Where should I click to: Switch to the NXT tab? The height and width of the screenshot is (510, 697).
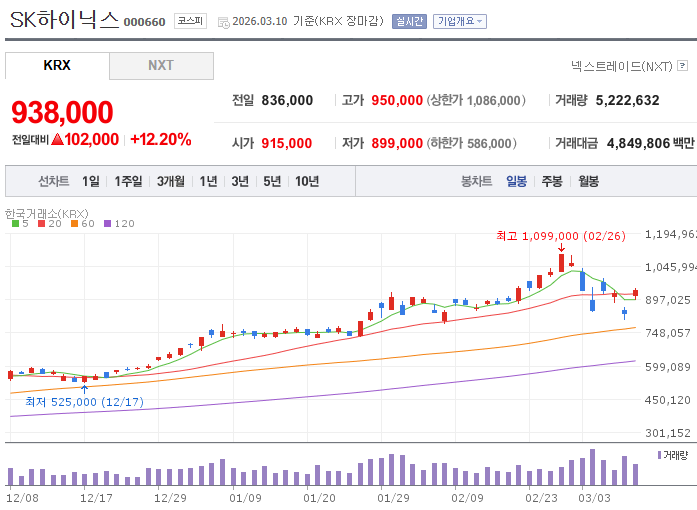161,65
